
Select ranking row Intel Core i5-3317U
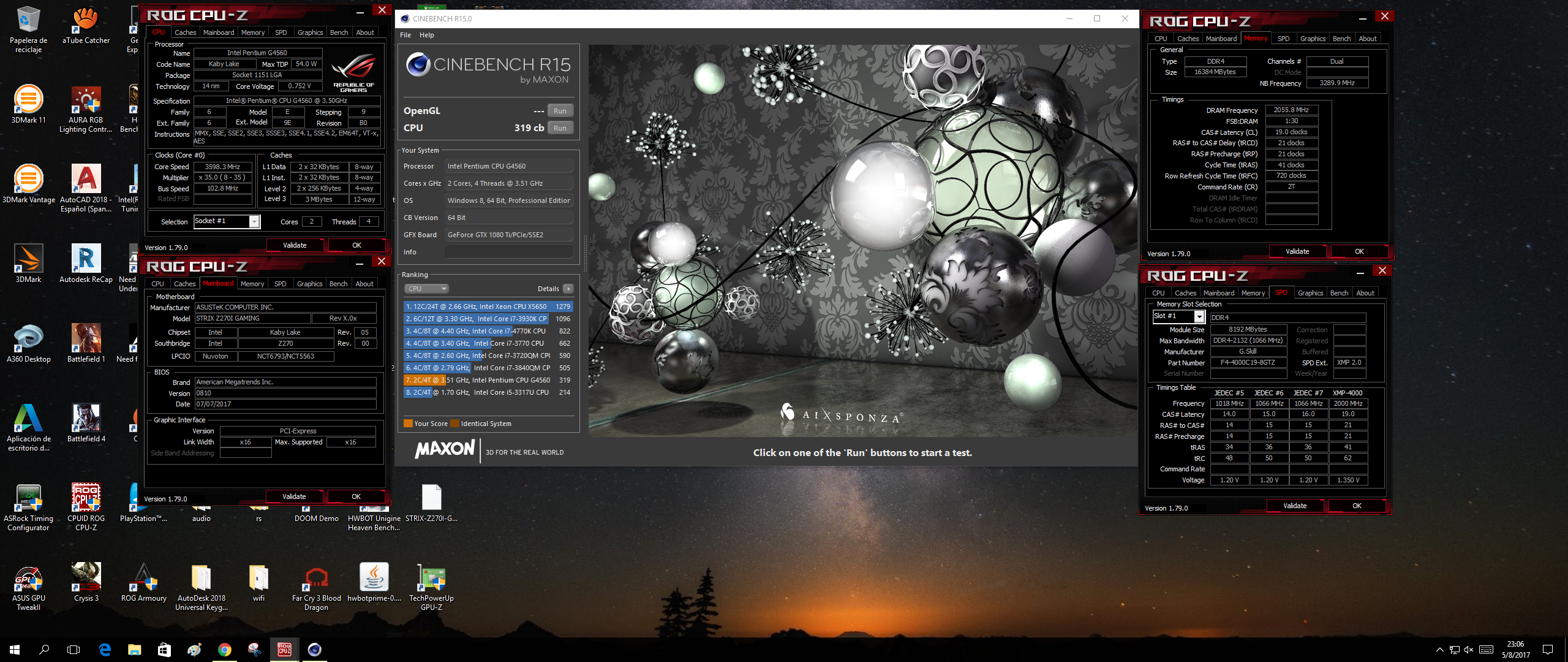[x=488, y=392]
